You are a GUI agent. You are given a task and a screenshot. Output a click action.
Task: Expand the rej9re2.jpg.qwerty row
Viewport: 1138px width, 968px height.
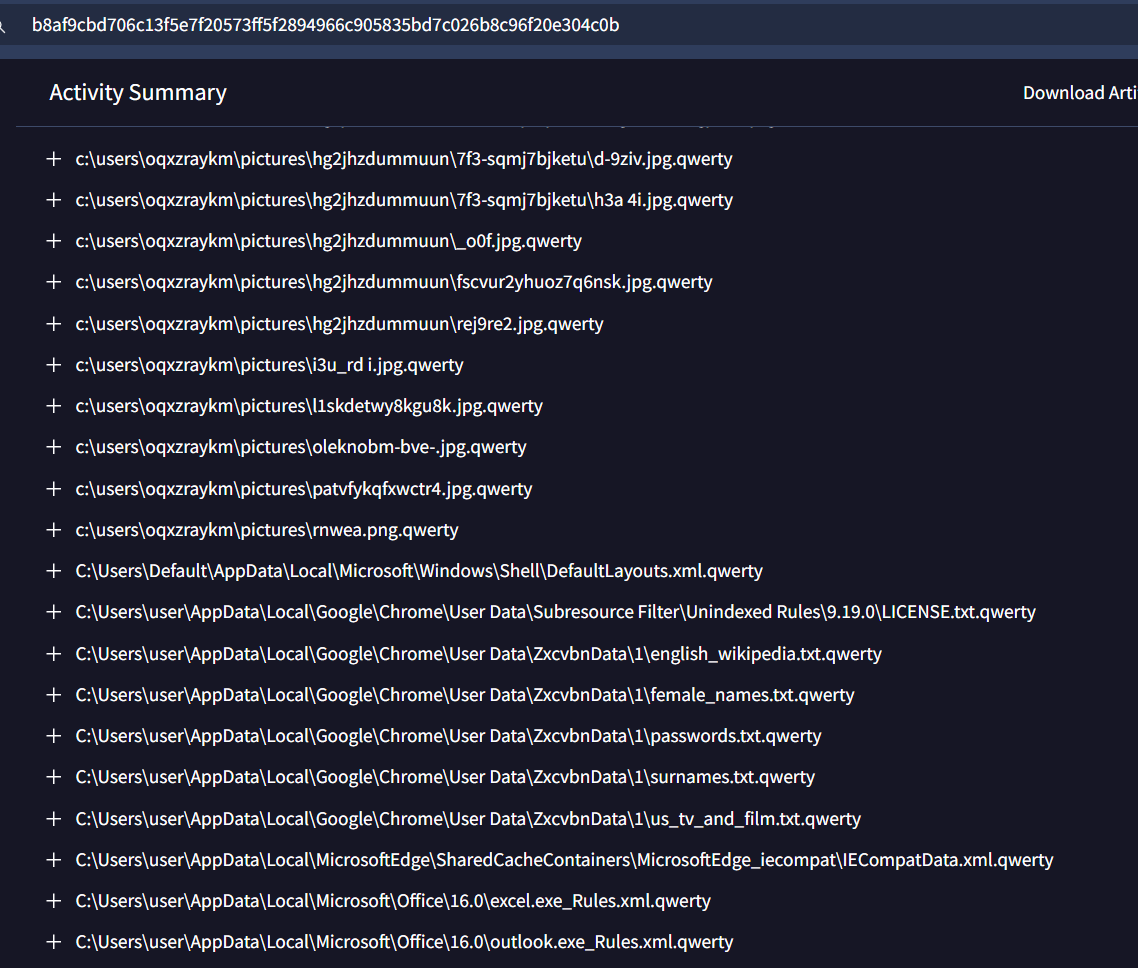[54, 324]
